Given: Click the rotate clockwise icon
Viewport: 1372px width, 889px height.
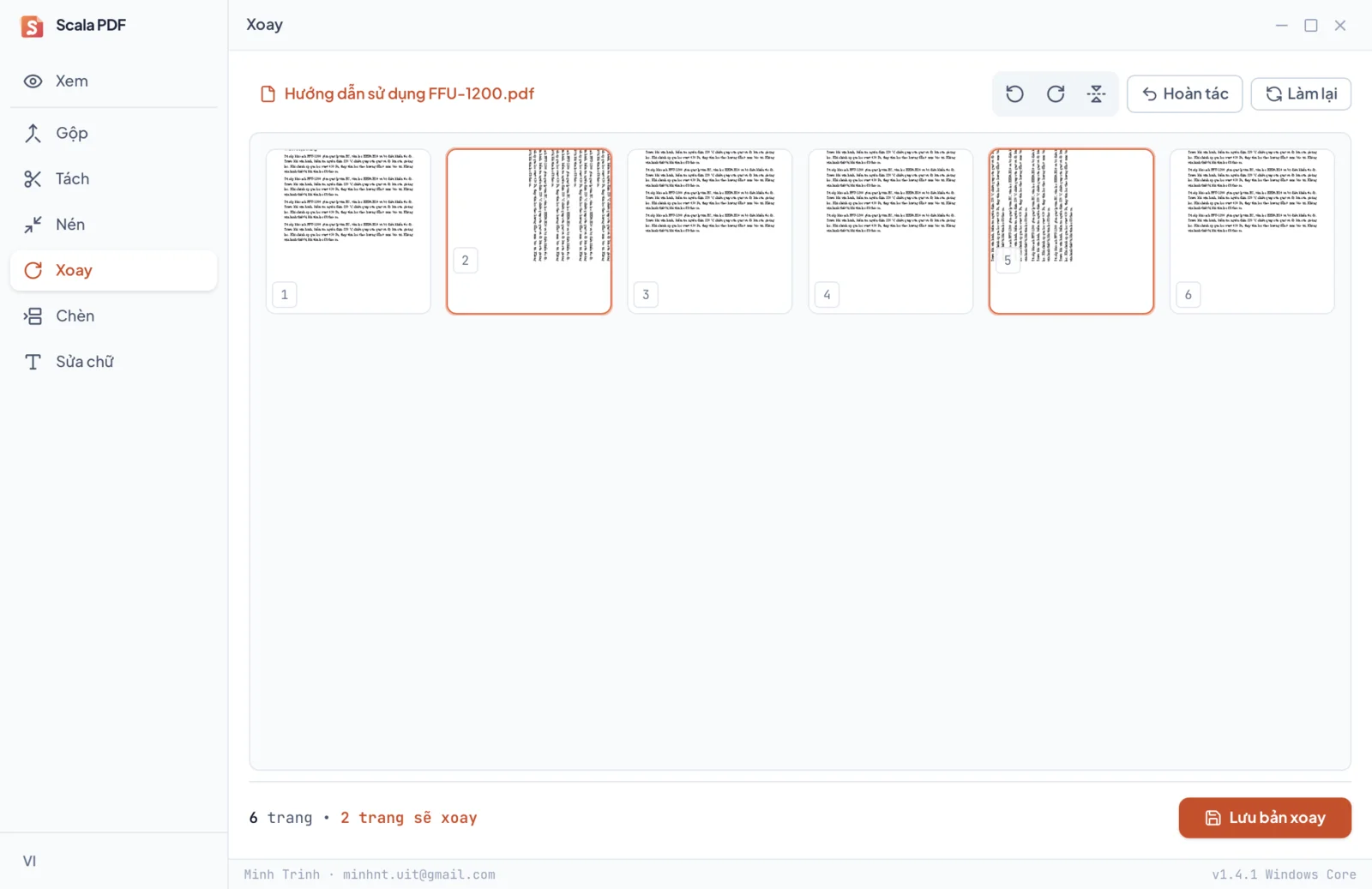Looking at the screenshot, I should pos(1056,93).
